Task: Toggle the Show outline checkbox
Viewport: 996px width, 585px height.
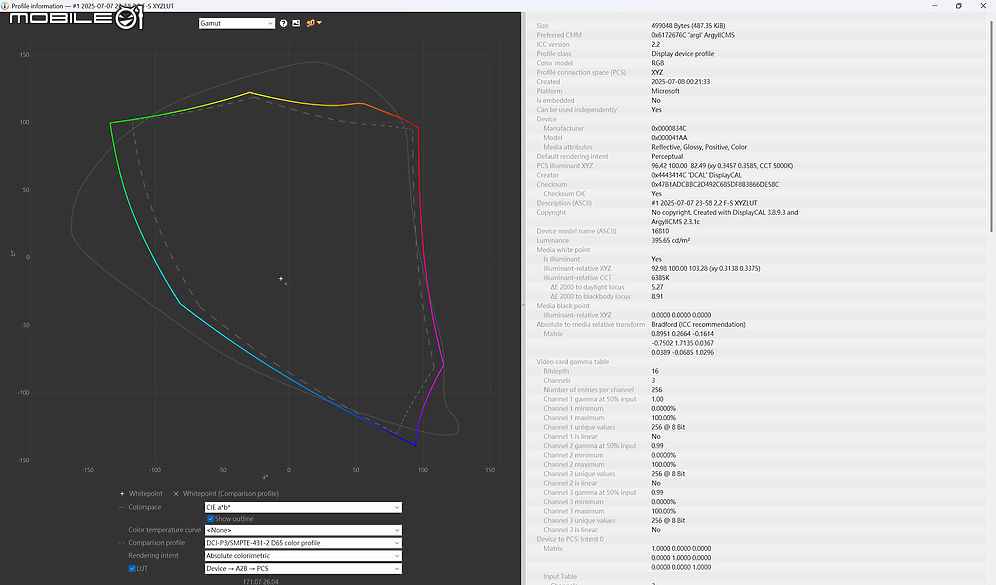Action: (210, 519)
